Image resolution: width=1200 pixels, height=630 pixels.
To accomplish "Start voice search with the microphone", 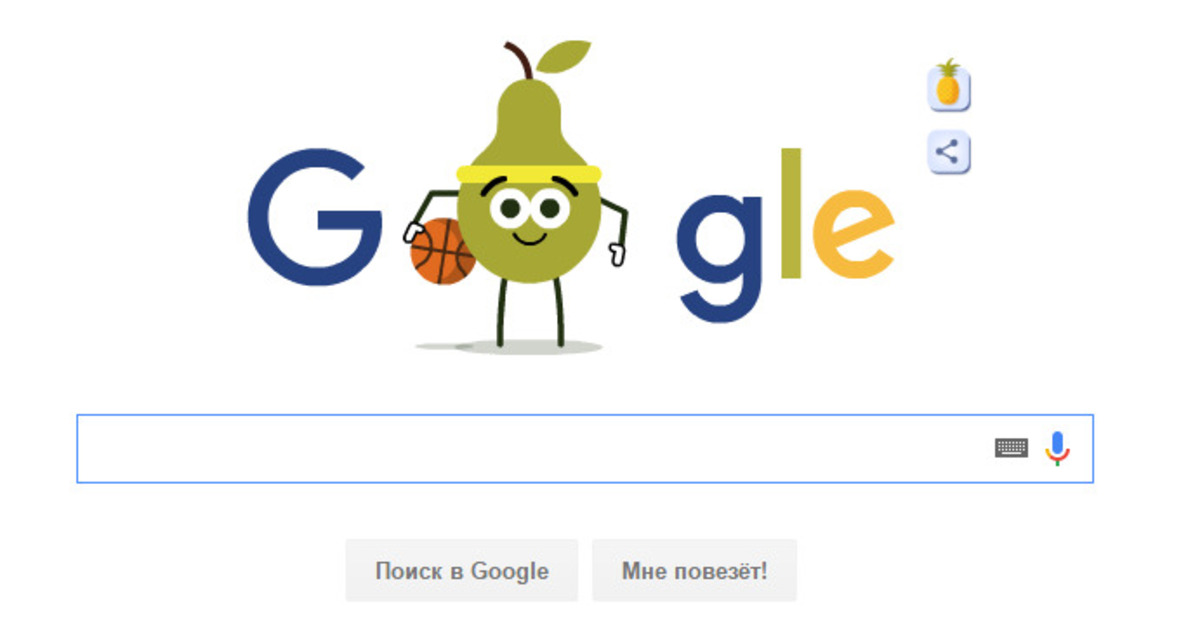I will (x=1057, y=448).
